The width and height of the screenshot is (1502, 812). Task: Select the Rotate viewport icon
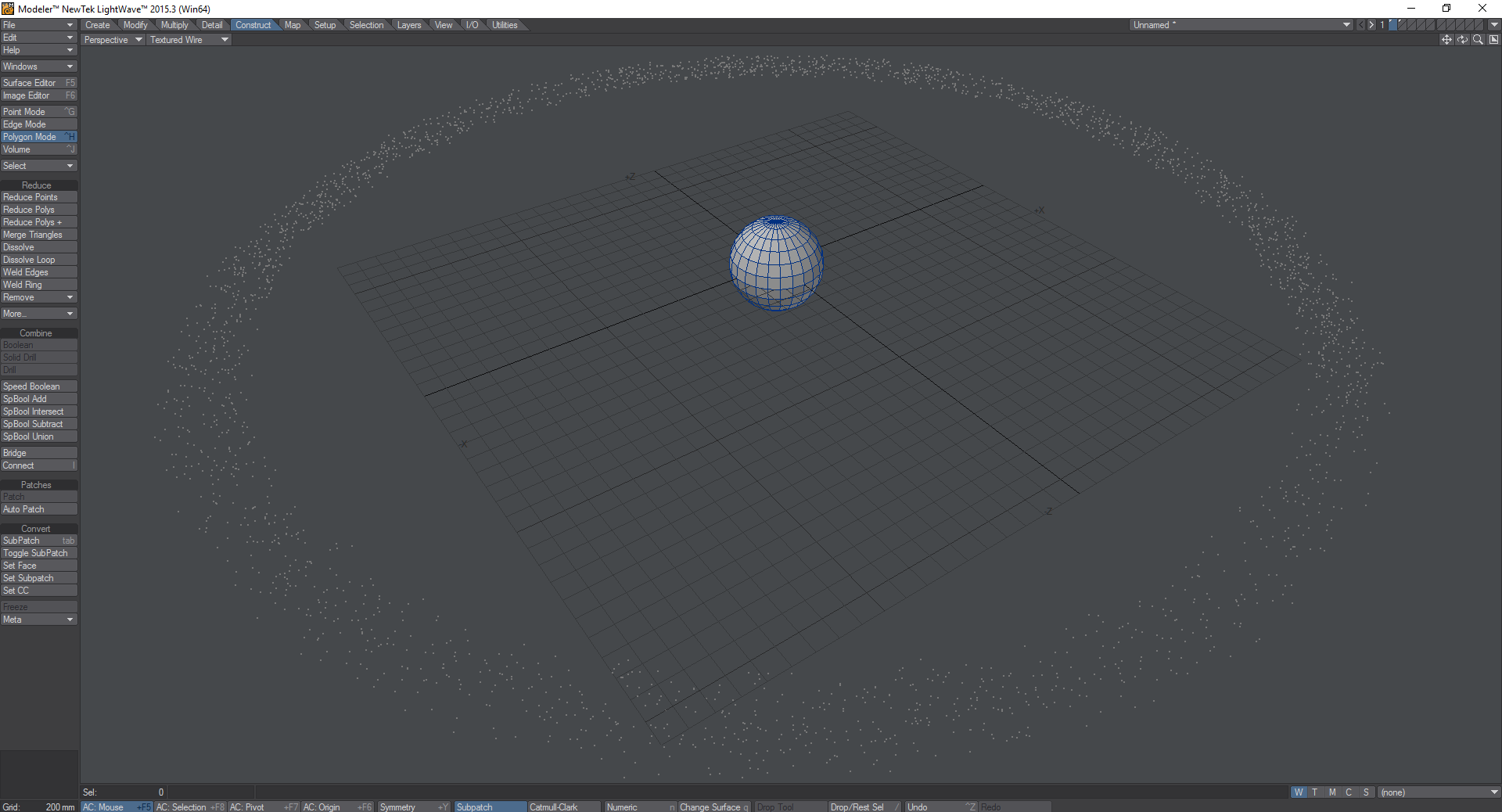click(x=1461, y=39)
